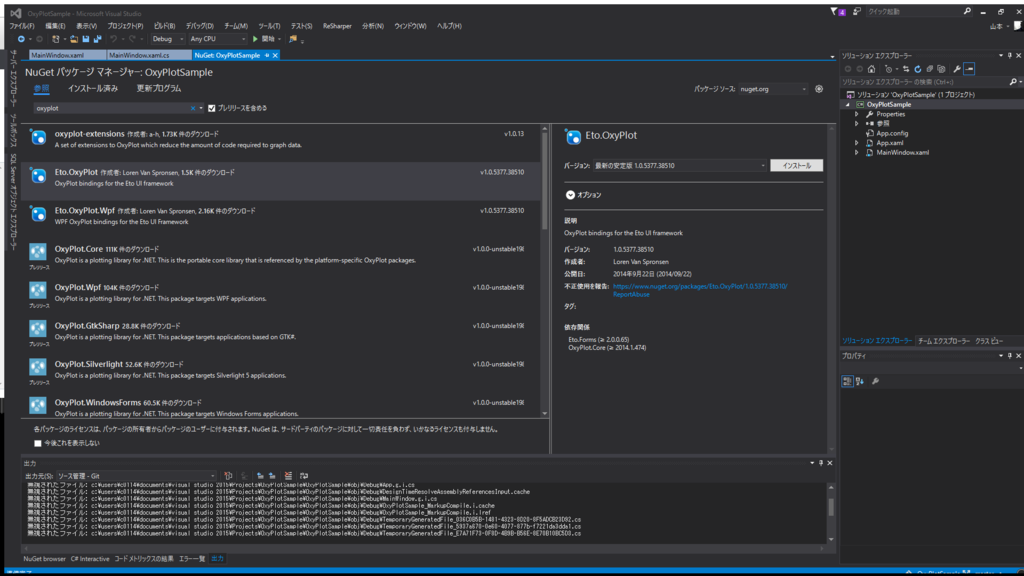Image resolution: width=1024 pixels, height=576 pixels.
Task: Click the Save All icon on the toolbar
Action: click(98, 37)
